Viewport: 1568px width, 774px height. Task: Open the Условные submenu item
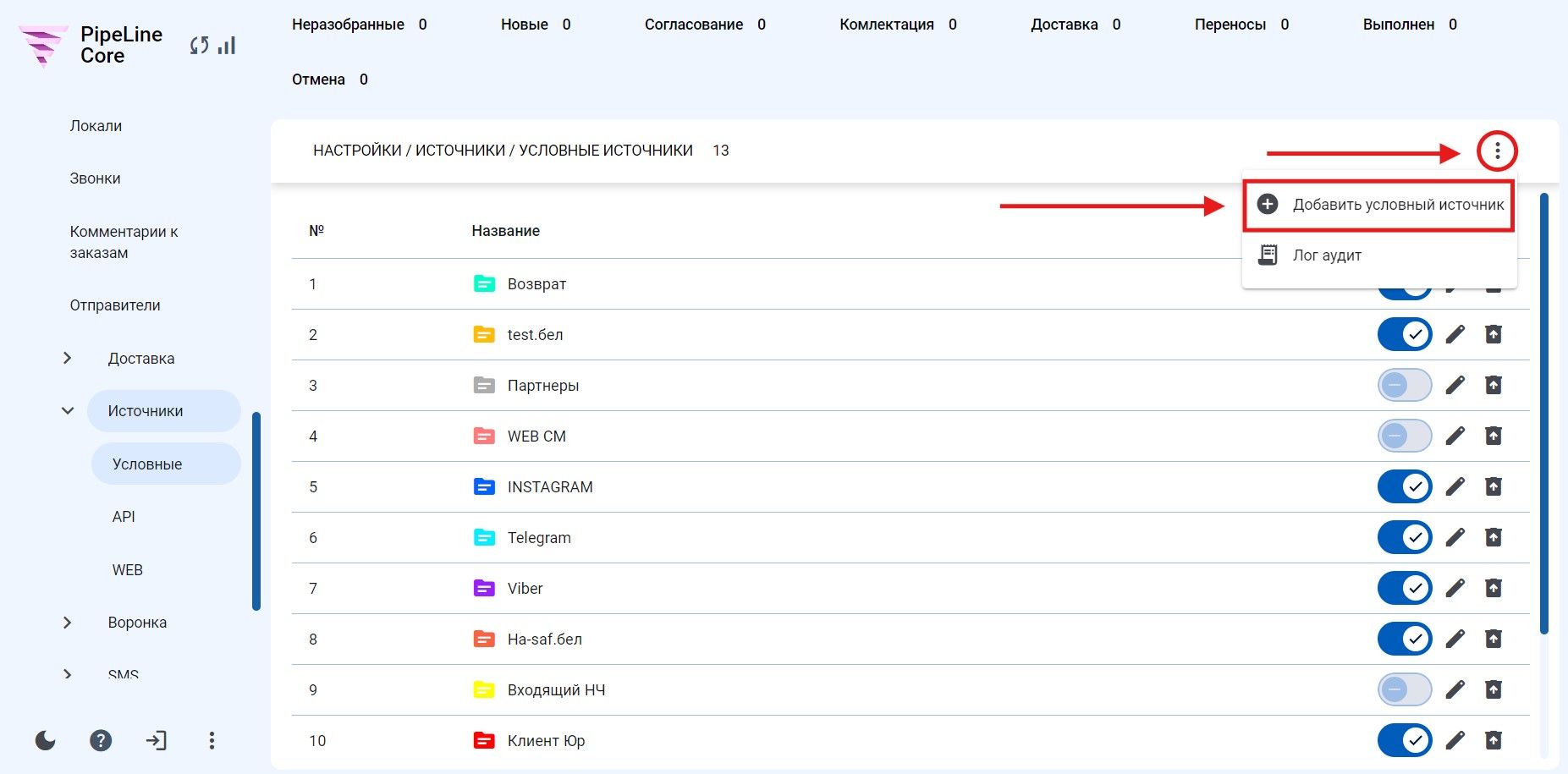[x=166, y=464]
